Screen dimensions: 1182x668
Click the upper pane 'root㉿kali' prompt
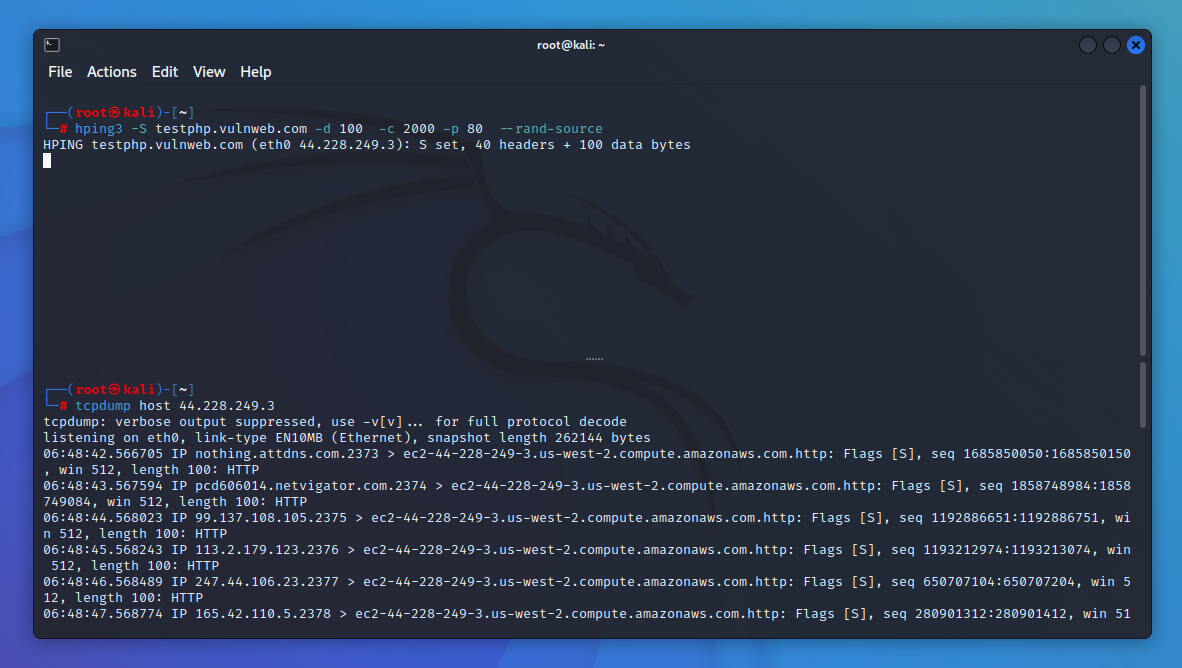115,112
